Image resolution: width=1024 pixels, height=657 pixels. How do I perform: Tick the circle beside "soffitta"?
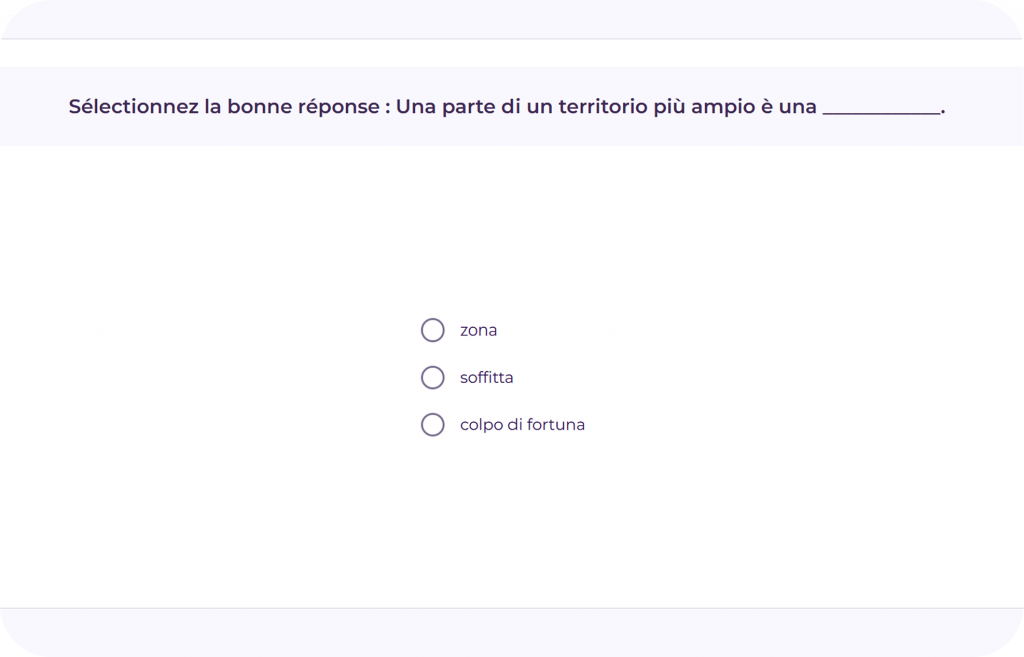tap(432, 378)
